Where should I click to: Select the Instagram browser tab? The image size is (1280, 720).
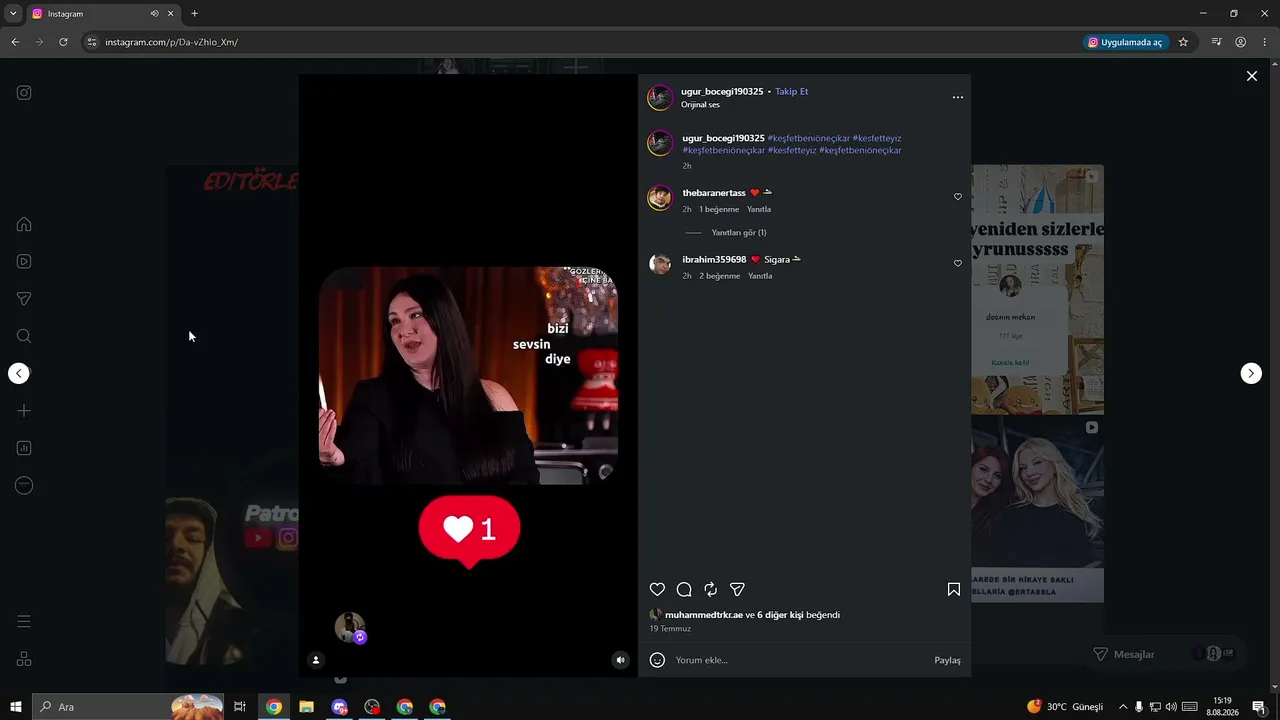tap(102, 14)
